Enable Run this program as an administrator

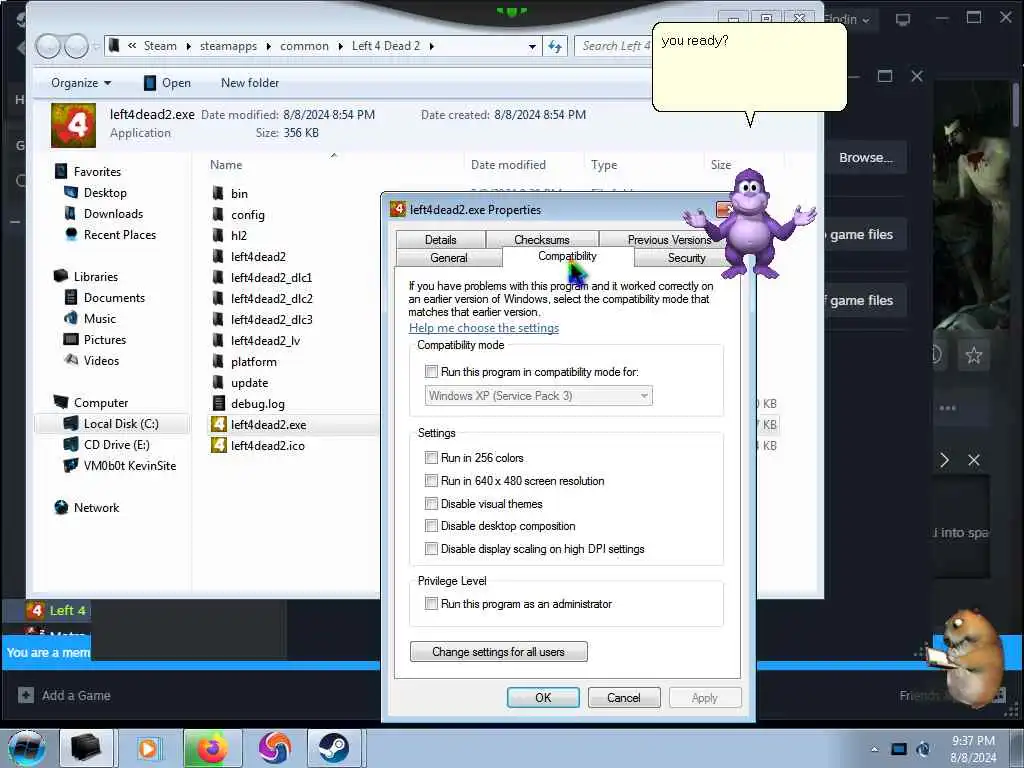(x=431, y=603)
